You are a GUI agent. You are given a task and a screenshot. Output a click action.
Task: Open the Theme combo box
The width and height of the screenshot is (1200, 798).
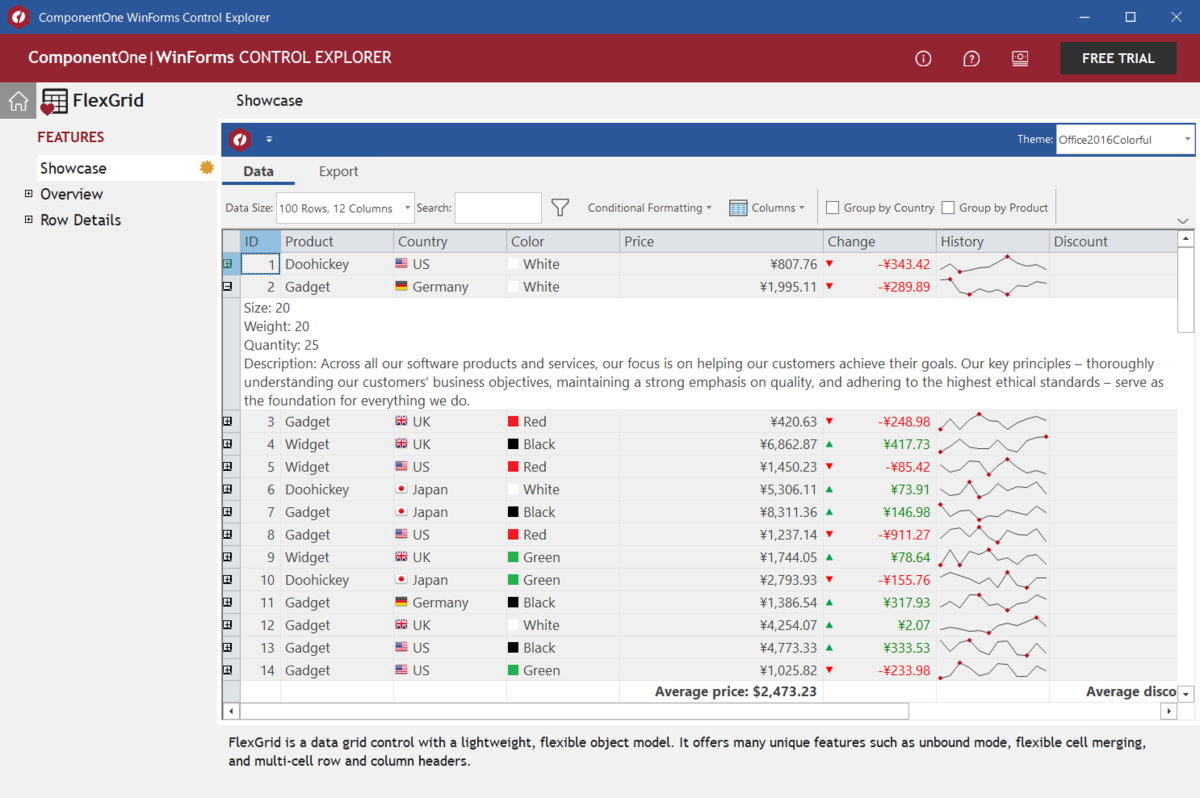click(1125, 139)
